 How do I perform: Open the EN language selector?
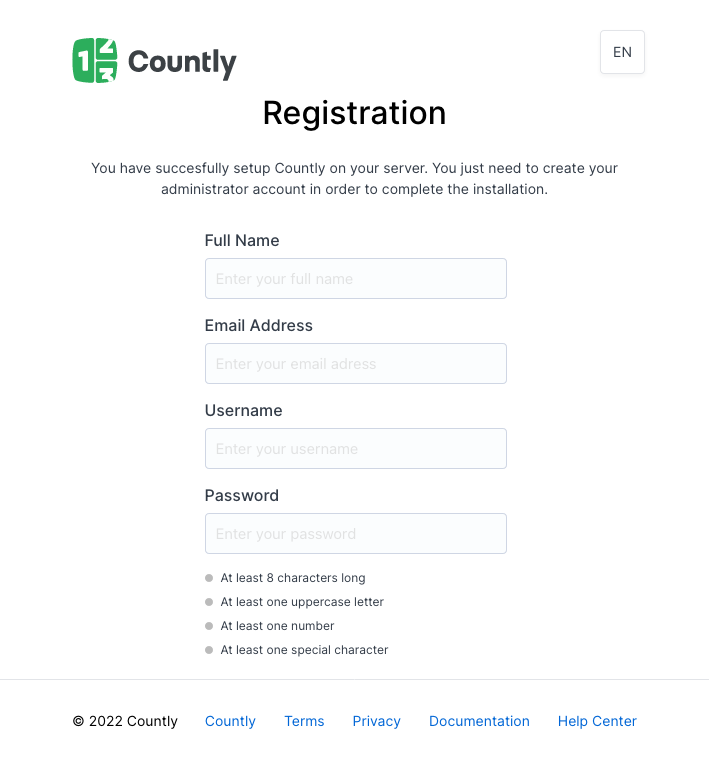click(622, 52)
